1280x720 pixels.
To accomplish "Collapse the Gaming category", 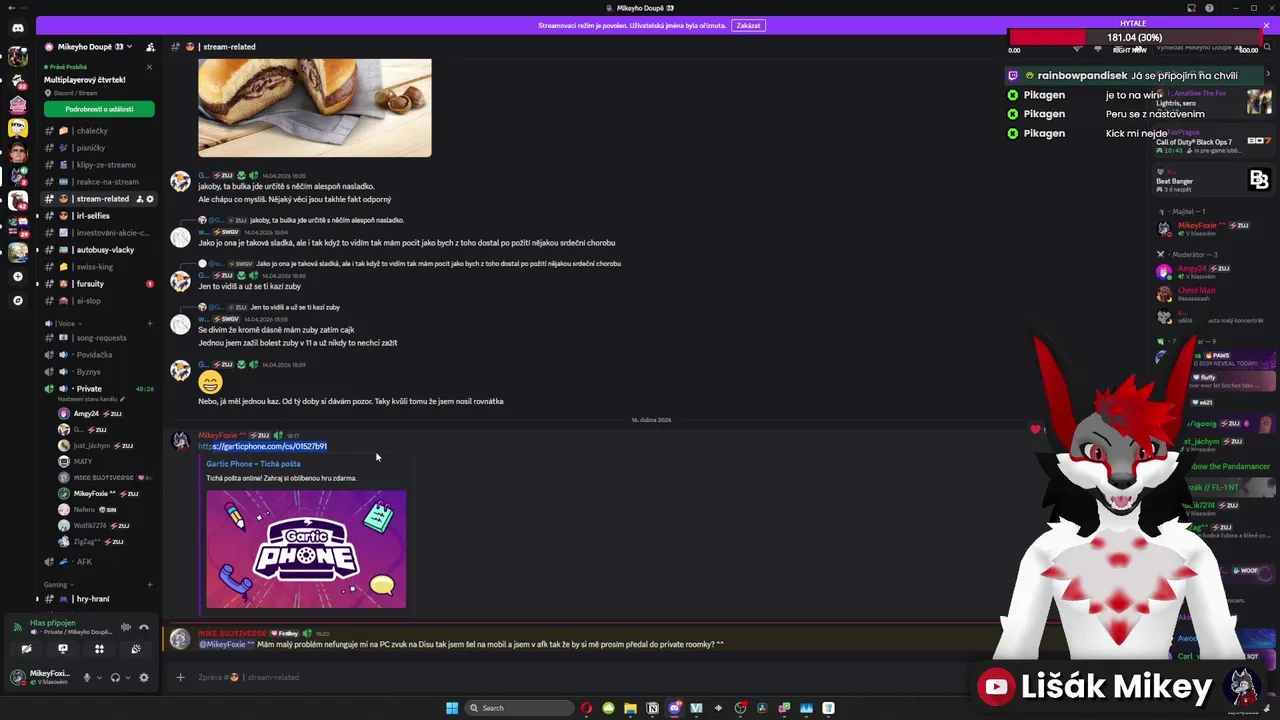I will (x=57, y=585).
